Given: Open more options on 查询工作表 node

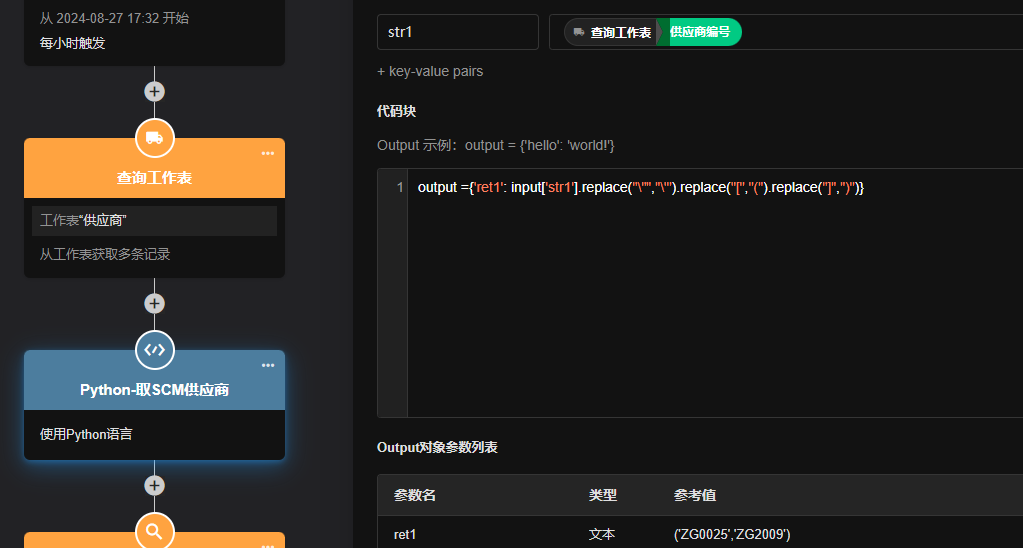Looking at the screenshot, I should tap(267, 153).
